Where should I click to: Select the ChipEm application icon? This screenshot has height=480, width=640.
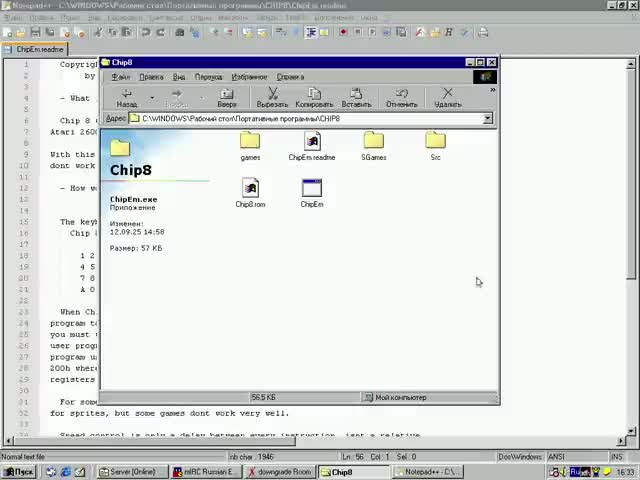click(x=312, y=189)
